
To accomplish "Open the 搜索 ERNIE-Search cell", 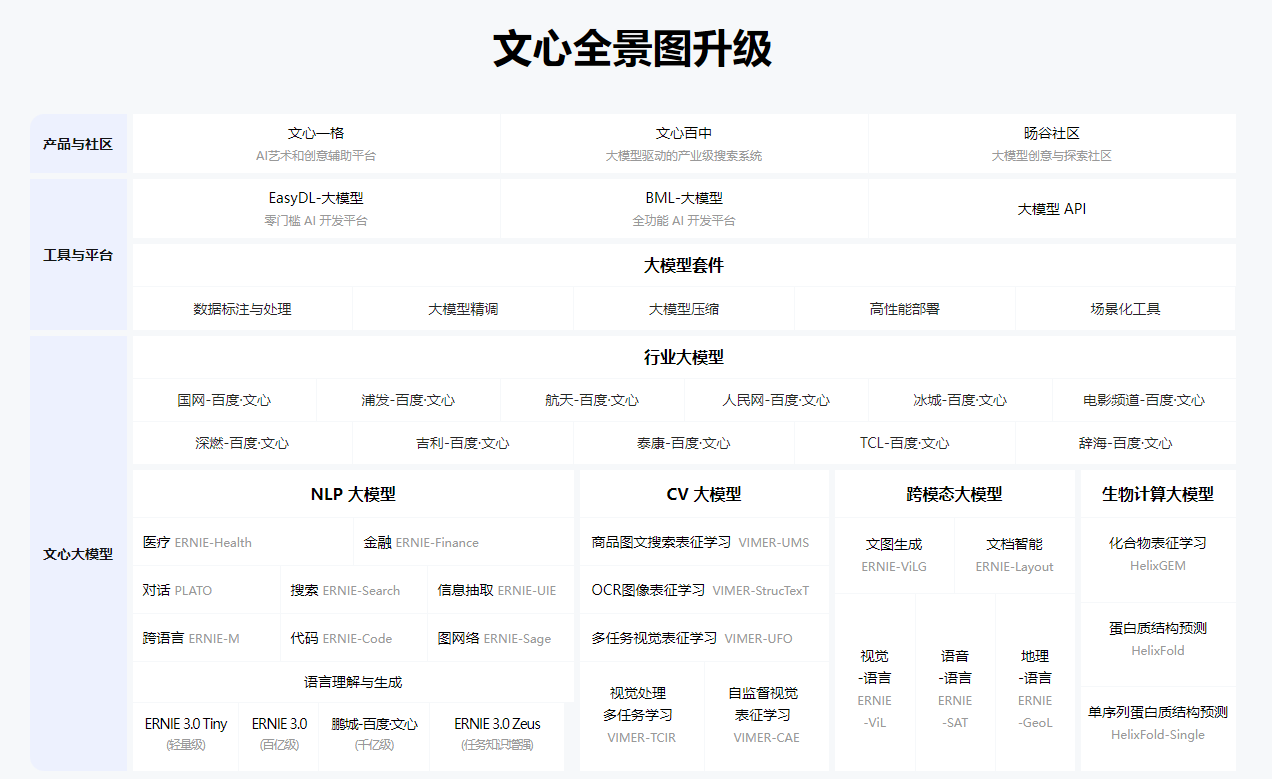I will tap(354, 590).
